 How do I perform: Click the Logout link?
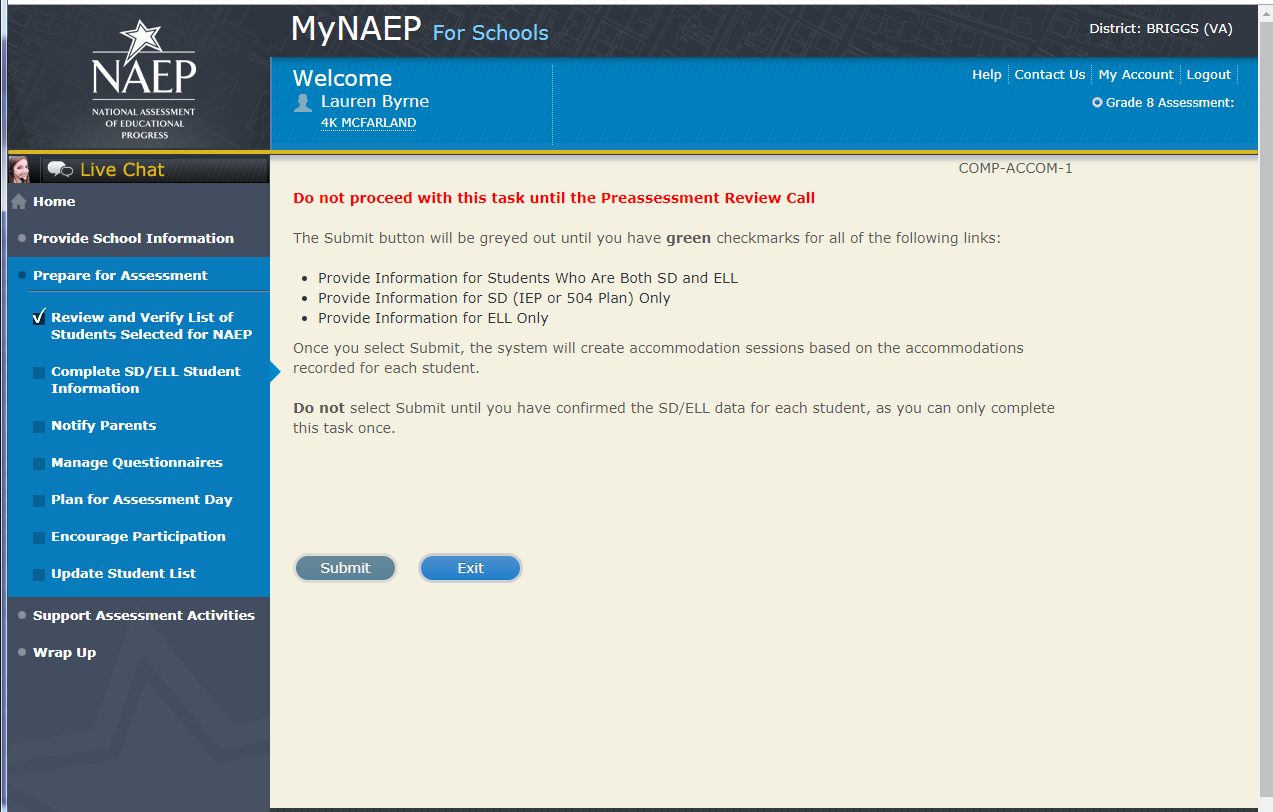click(x=1208, y=74)
